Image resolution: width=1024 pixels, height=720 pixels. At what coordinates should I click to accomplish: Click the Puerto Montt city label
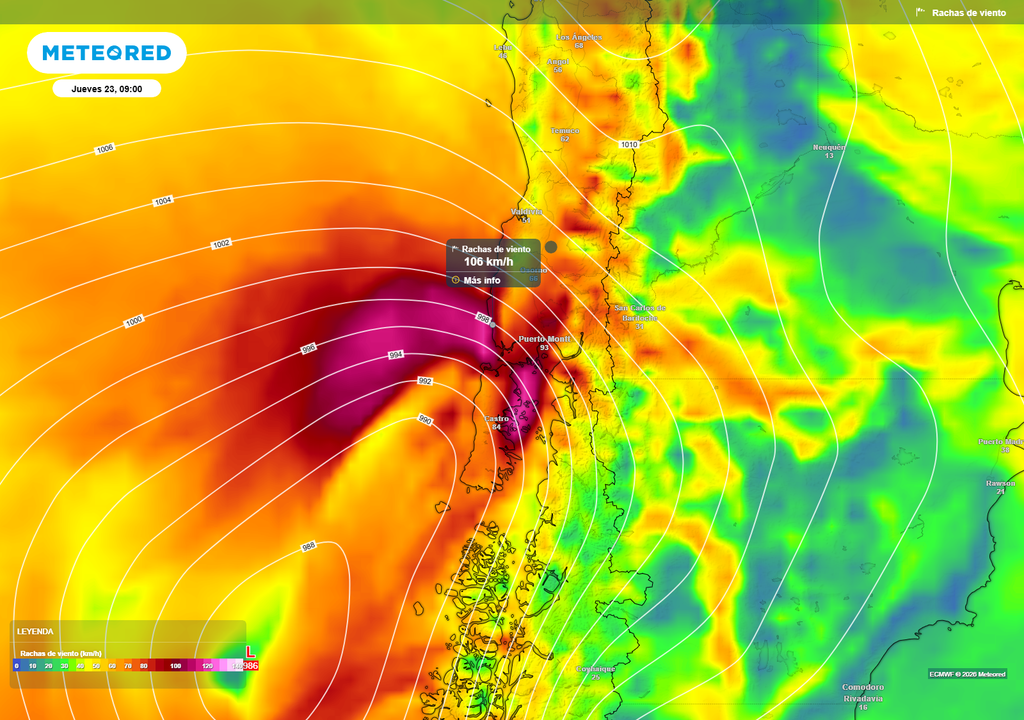[x=545, y=338]
